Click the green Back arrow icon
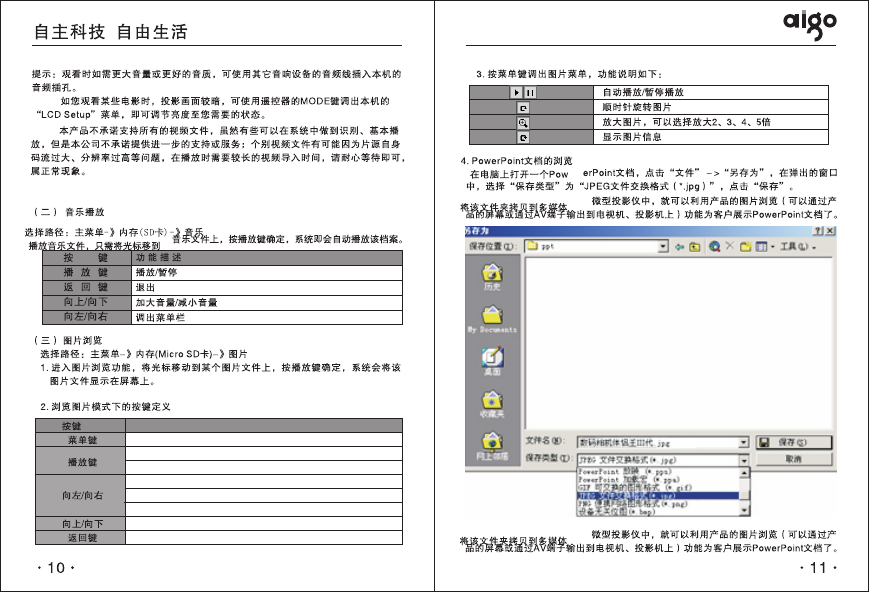This screenshot has width=869, height=592. click(x=679, y=247)
